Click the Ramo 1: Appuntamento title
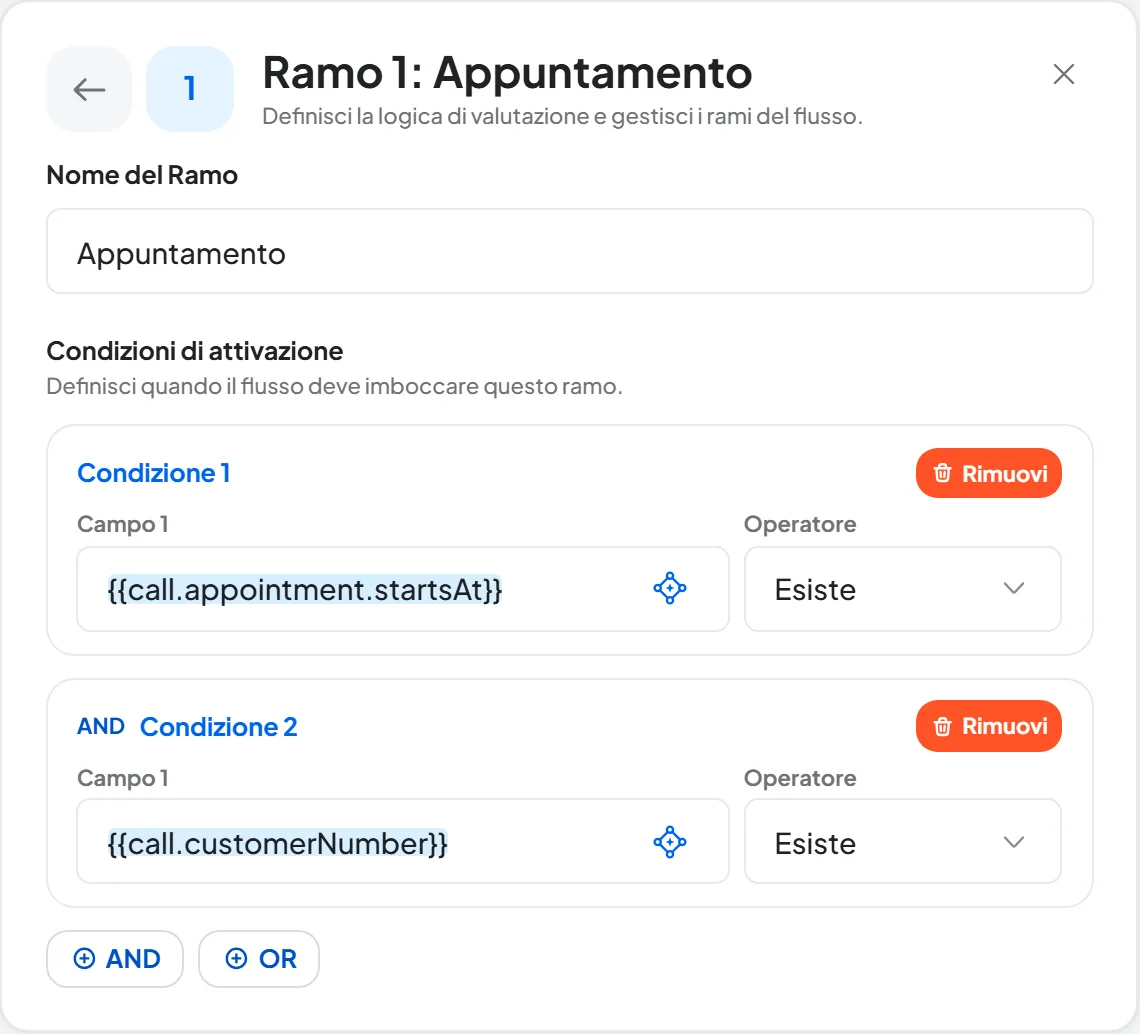1140x1034 pixels. coord(507,73)
